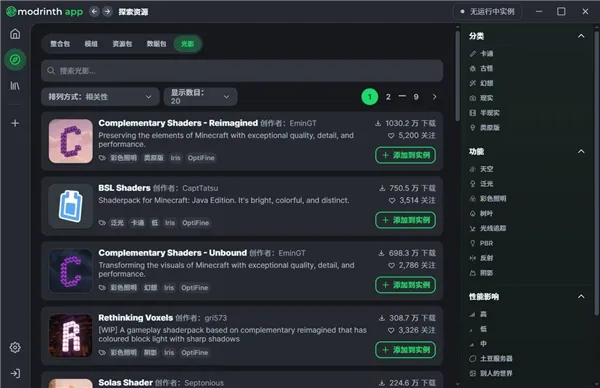Click the 搜索光影 search field
The image size is (600, 388).
click(242, 71)
